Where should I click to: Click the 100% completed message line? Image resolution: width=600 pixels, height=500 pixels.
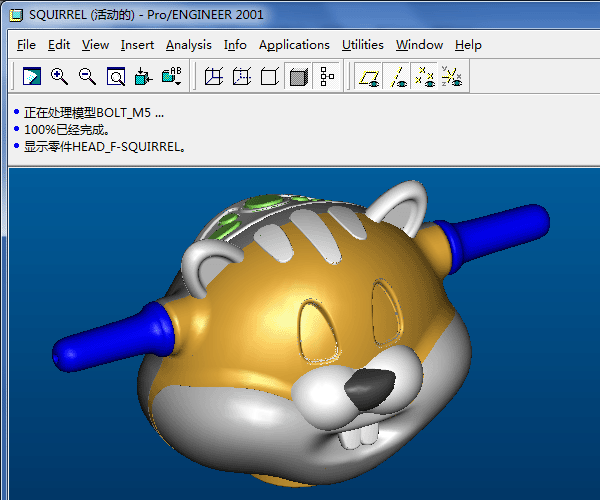pyautogui.click(x=67, y=130)
